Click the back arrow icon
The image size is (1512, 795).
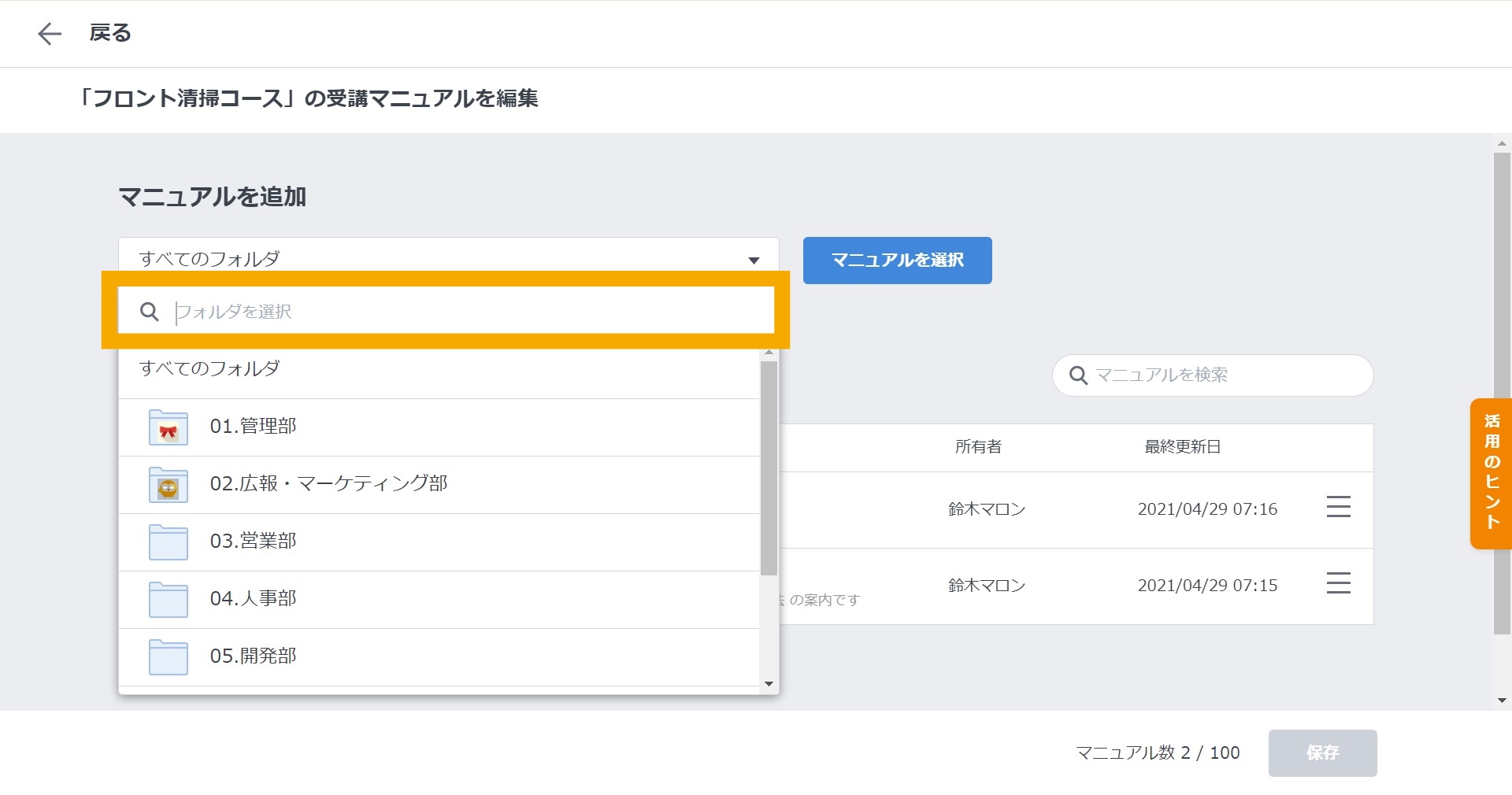50,33
